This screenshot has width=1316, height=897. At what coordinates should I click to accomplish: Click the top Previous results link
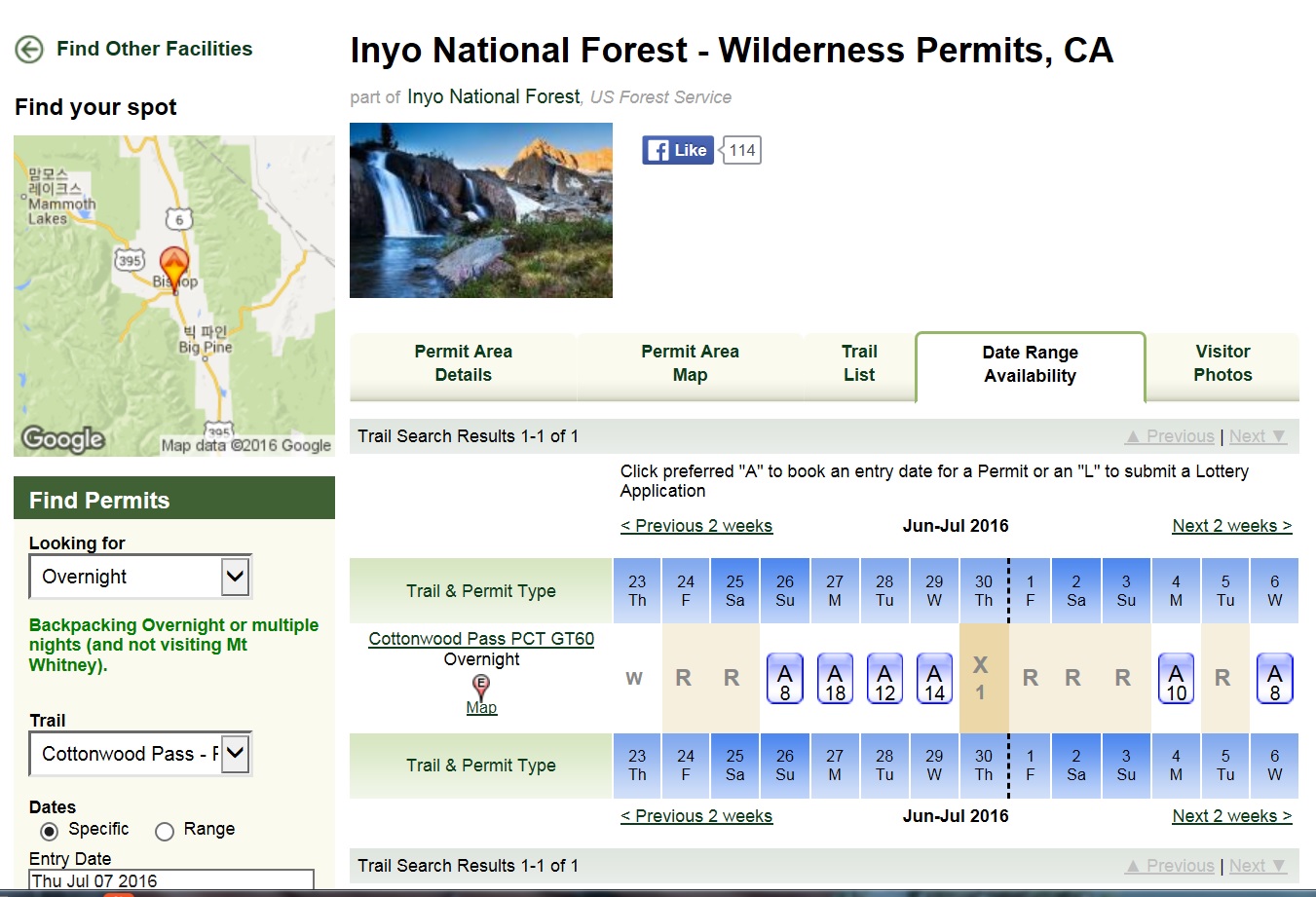click(1170, 436)
